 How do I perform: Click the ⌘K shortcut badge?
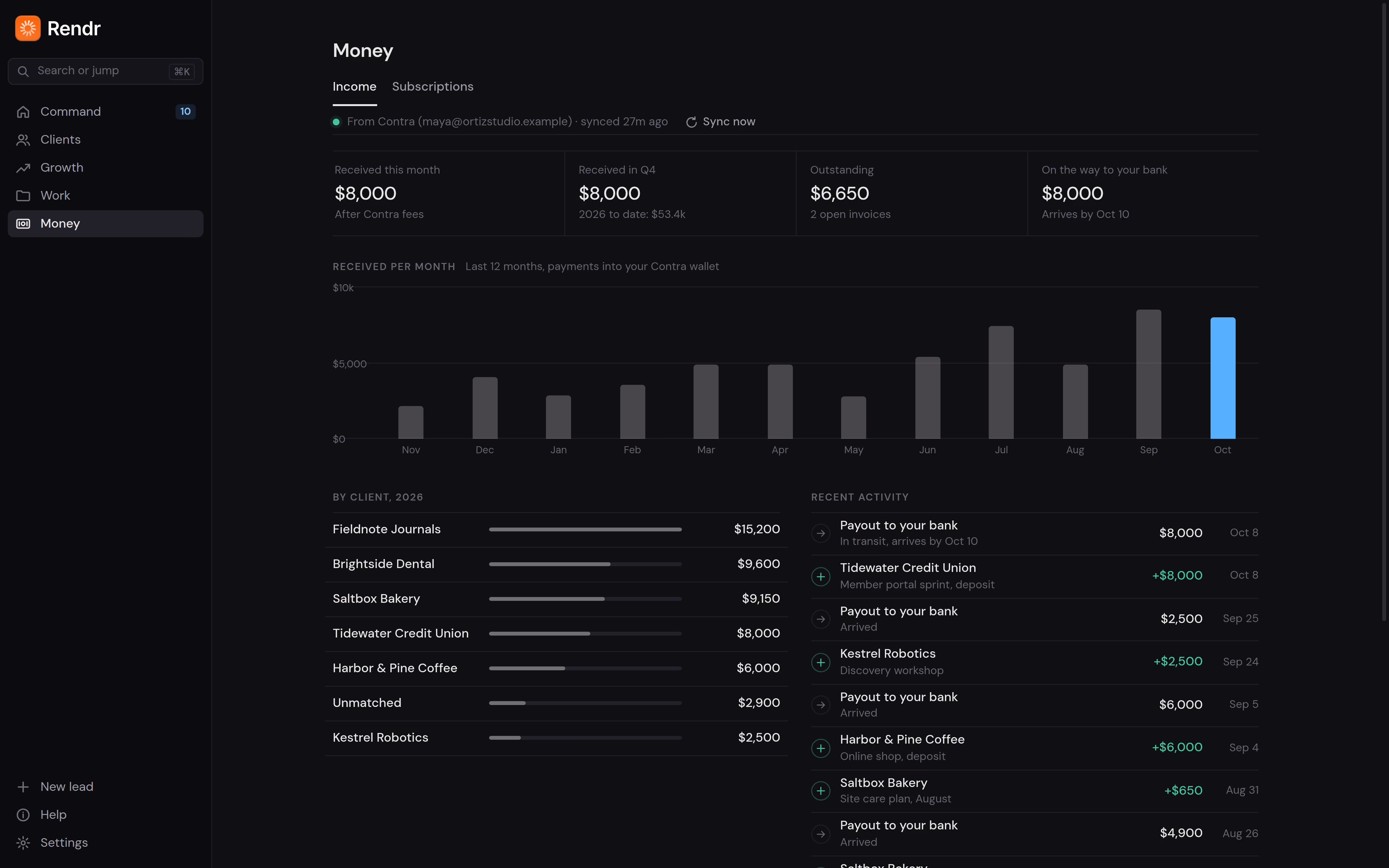(x=182, y=72)
